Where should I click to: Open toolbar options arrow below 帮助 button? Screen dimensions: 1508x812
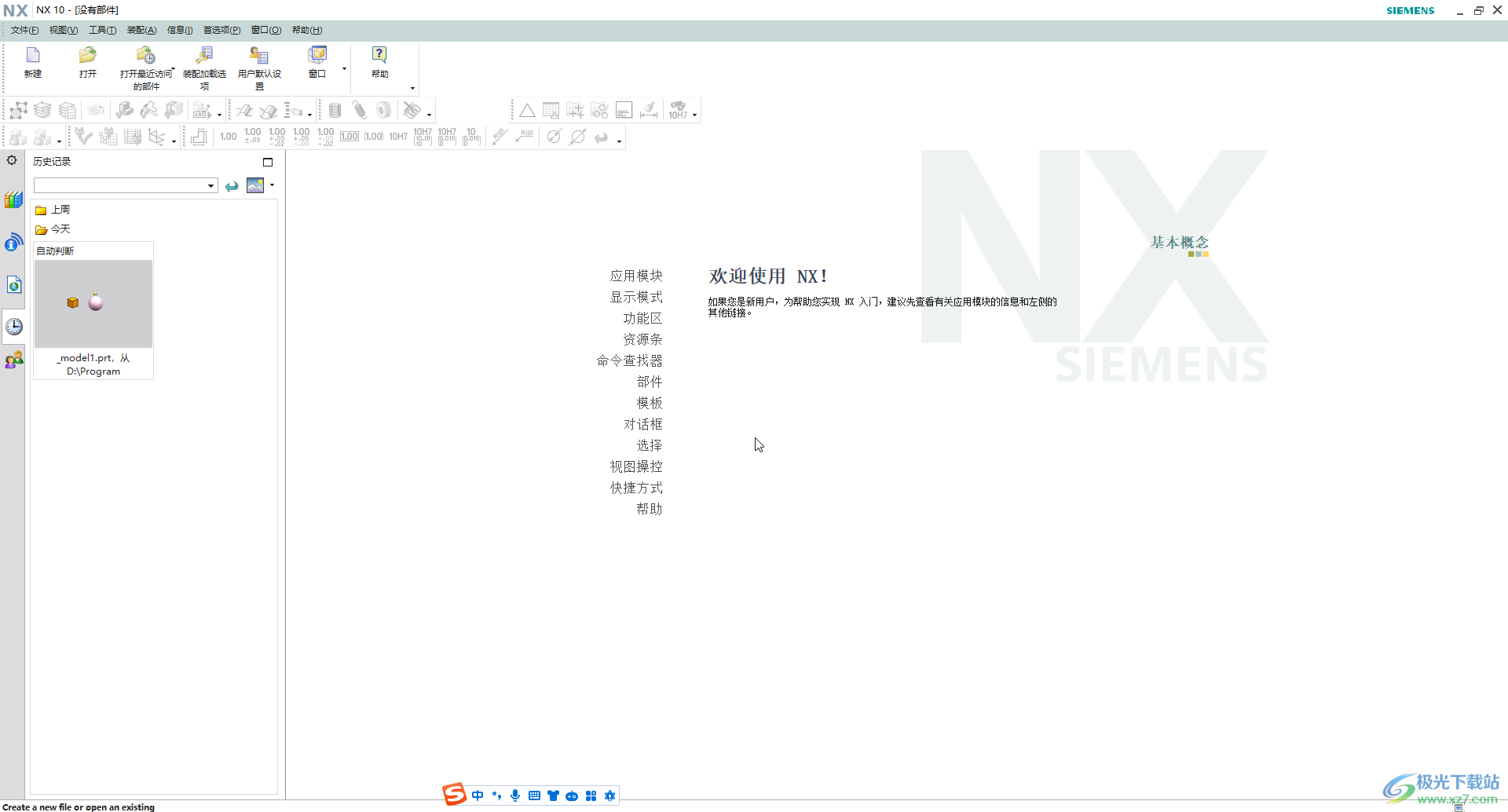click(412, 88)
